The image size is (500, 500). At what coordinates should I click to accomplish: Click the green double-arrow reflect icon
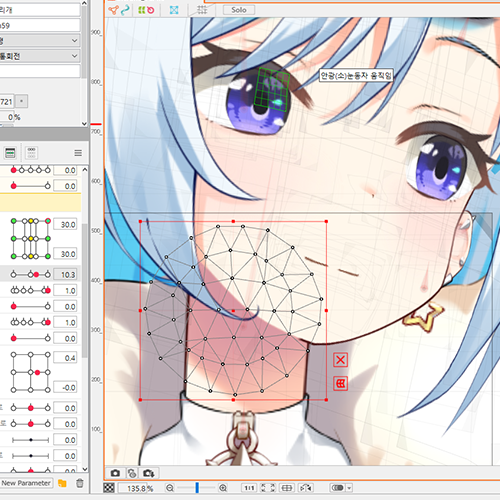coord(142,10)
